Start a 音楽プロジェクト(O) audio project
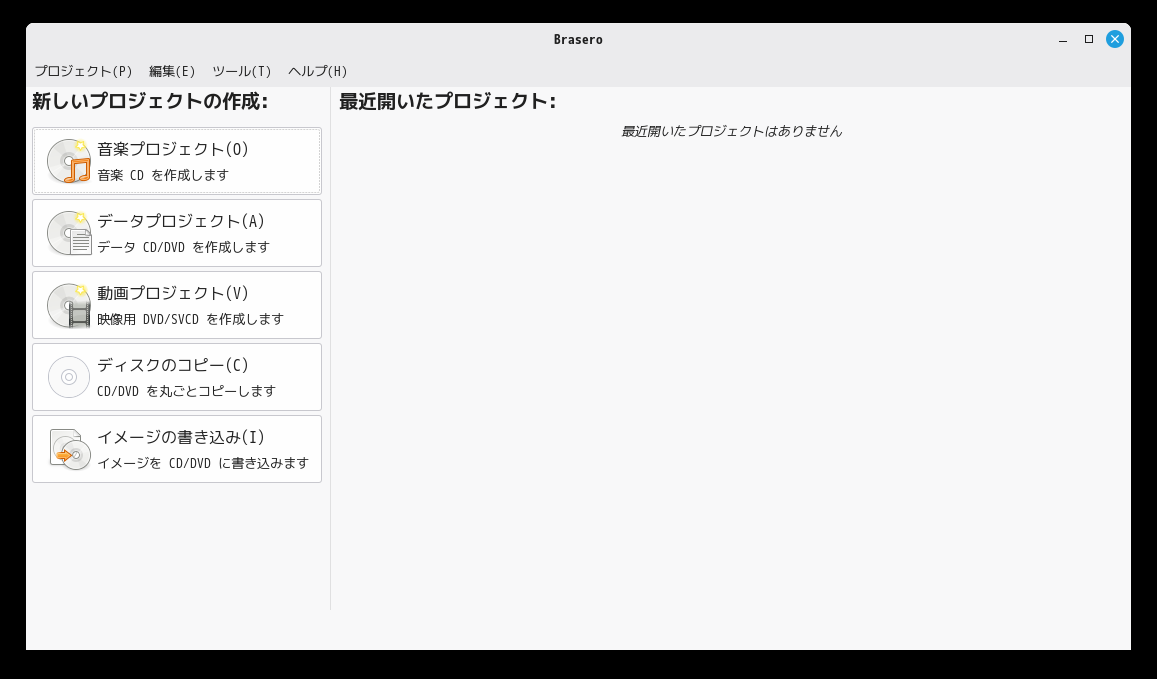 click(177, 161)
